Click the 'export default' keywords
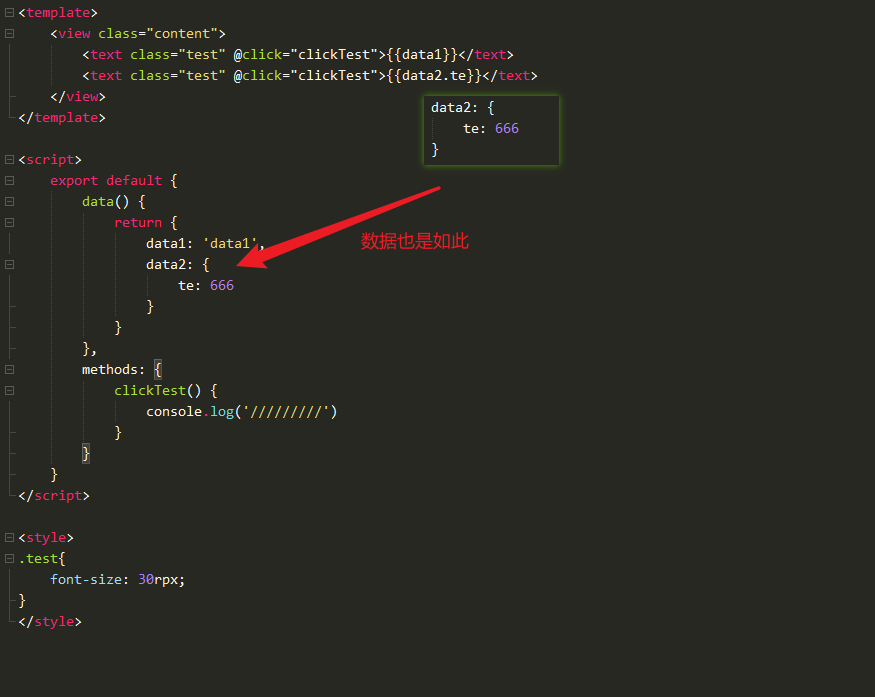The width and height of the screenshot is (875, 697). pos(106,181)
